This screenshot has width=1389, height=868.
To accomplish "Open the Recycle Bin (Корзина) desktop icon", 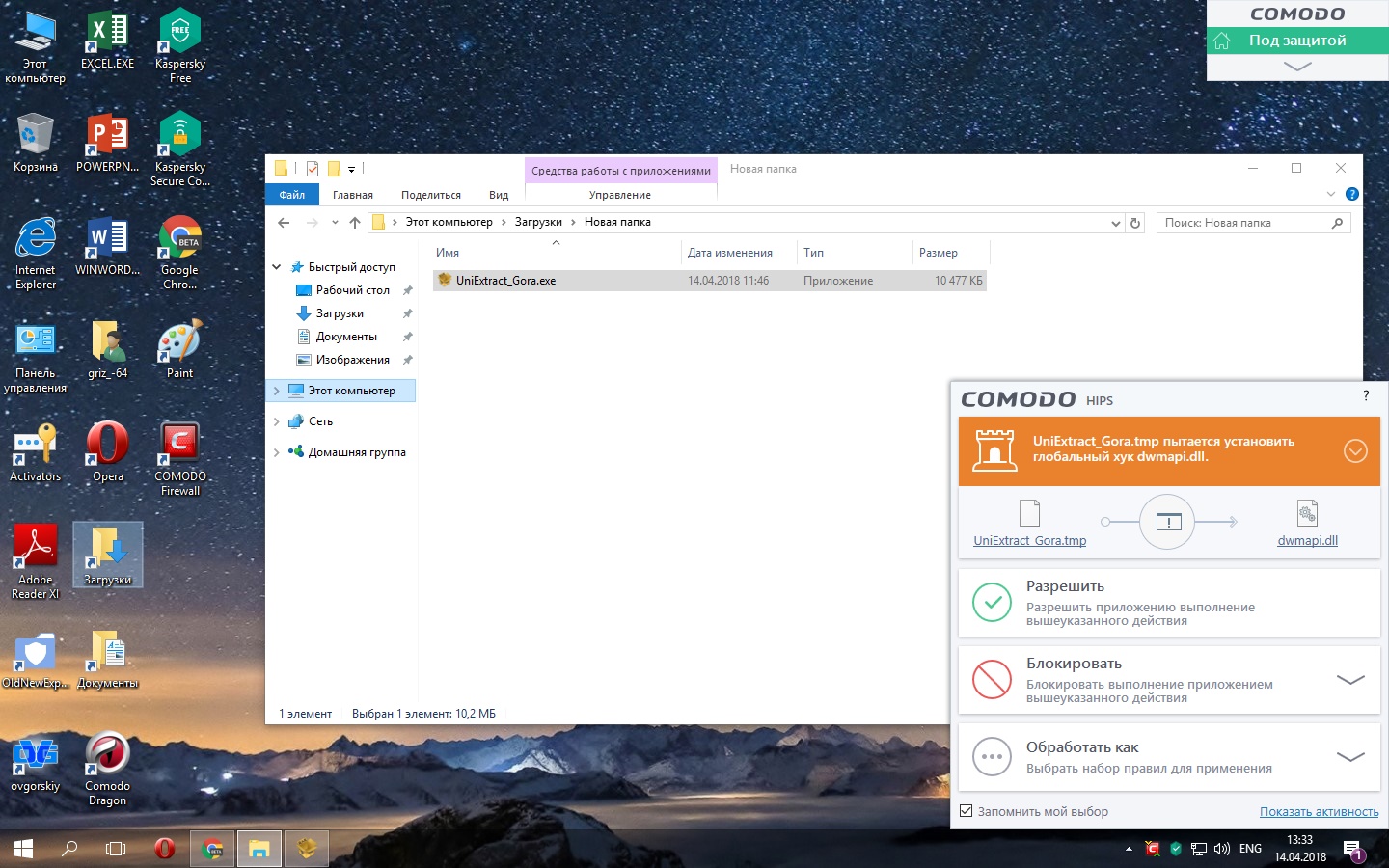I will pyautogui.click(x=36, y=144).
